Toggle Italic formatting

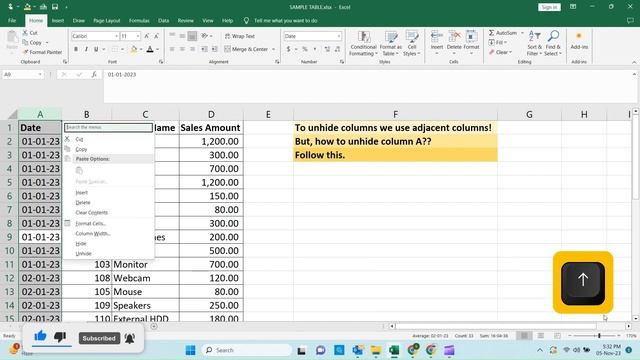pyautogui.click(x=86, y=49)
